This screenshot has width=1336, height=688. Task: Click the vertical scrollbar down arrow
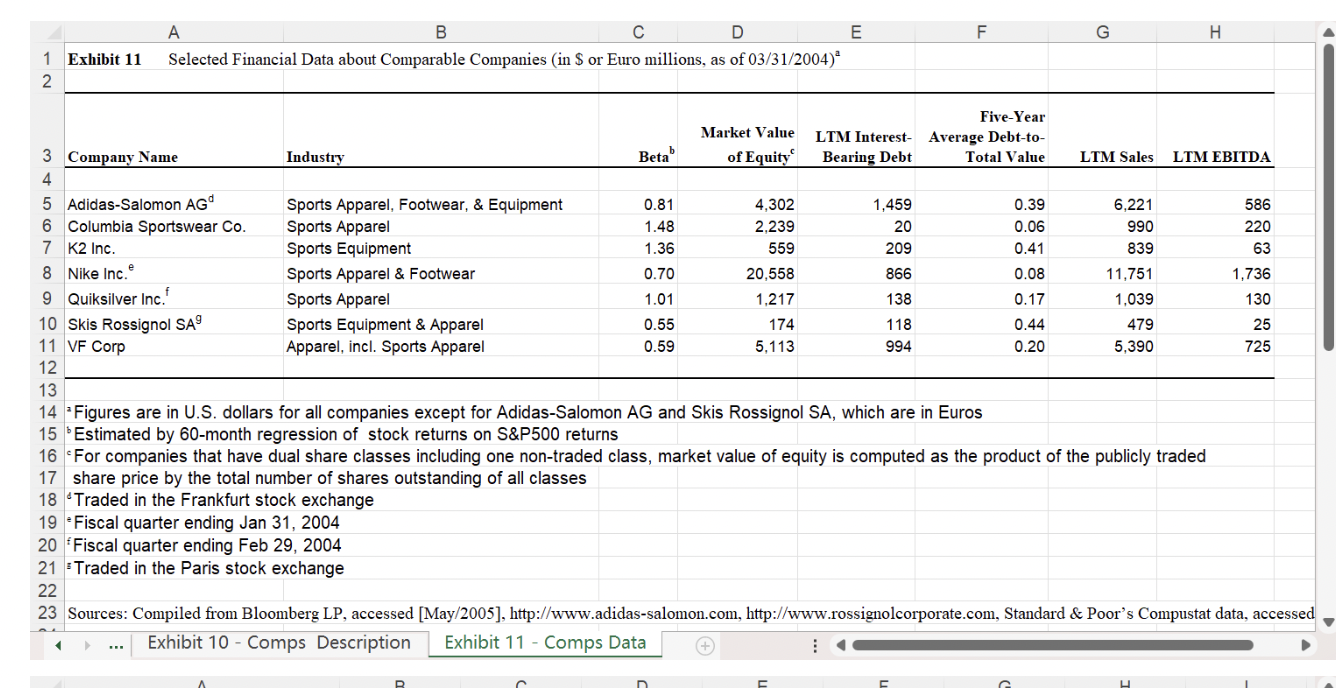[x=1327, y=622]
